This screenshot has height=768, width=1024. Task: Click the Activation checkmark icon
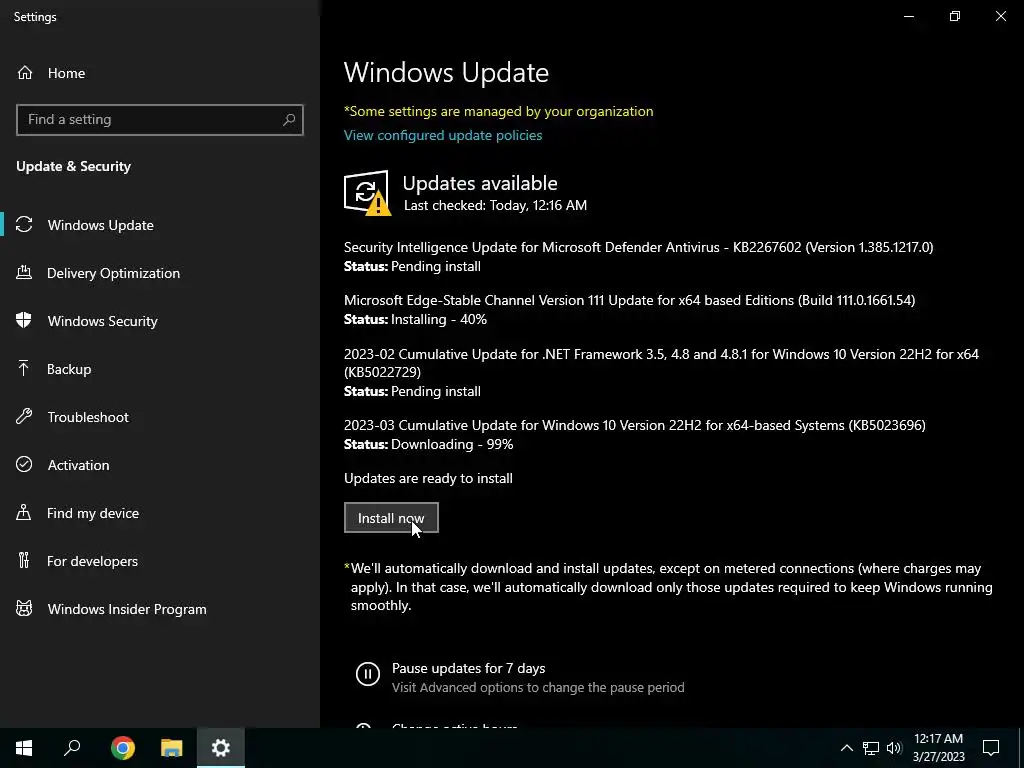(24, 464)
